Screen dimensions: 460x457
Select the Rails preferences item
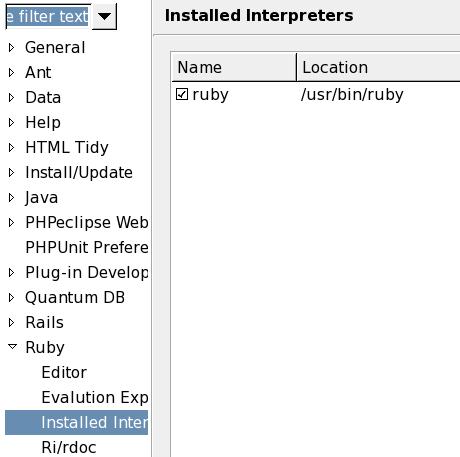[x=44, y=322]
